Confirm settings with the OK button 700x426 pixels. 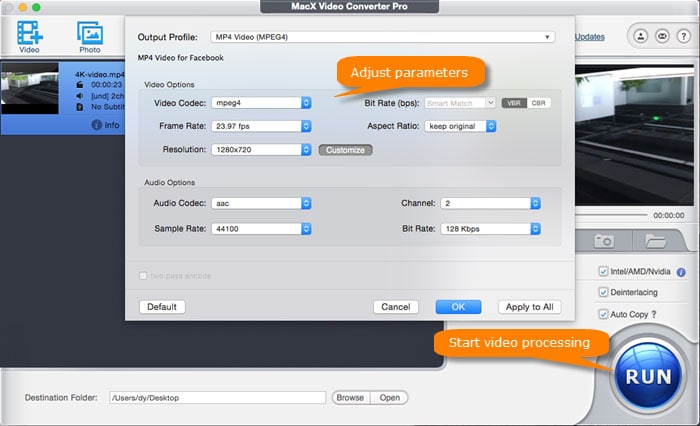coord(458,307)
